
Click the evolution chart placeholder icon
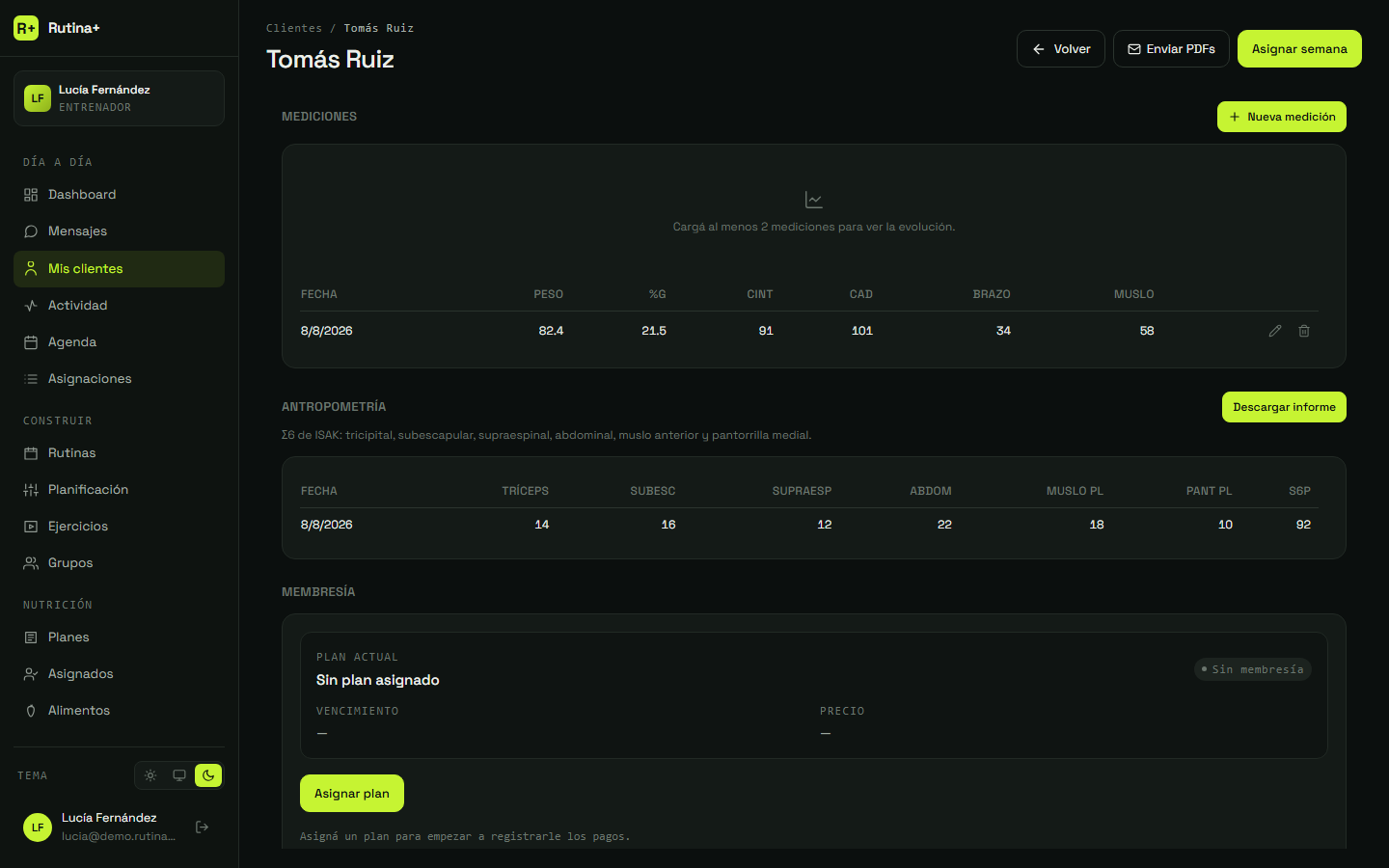(x=814, y=200)
